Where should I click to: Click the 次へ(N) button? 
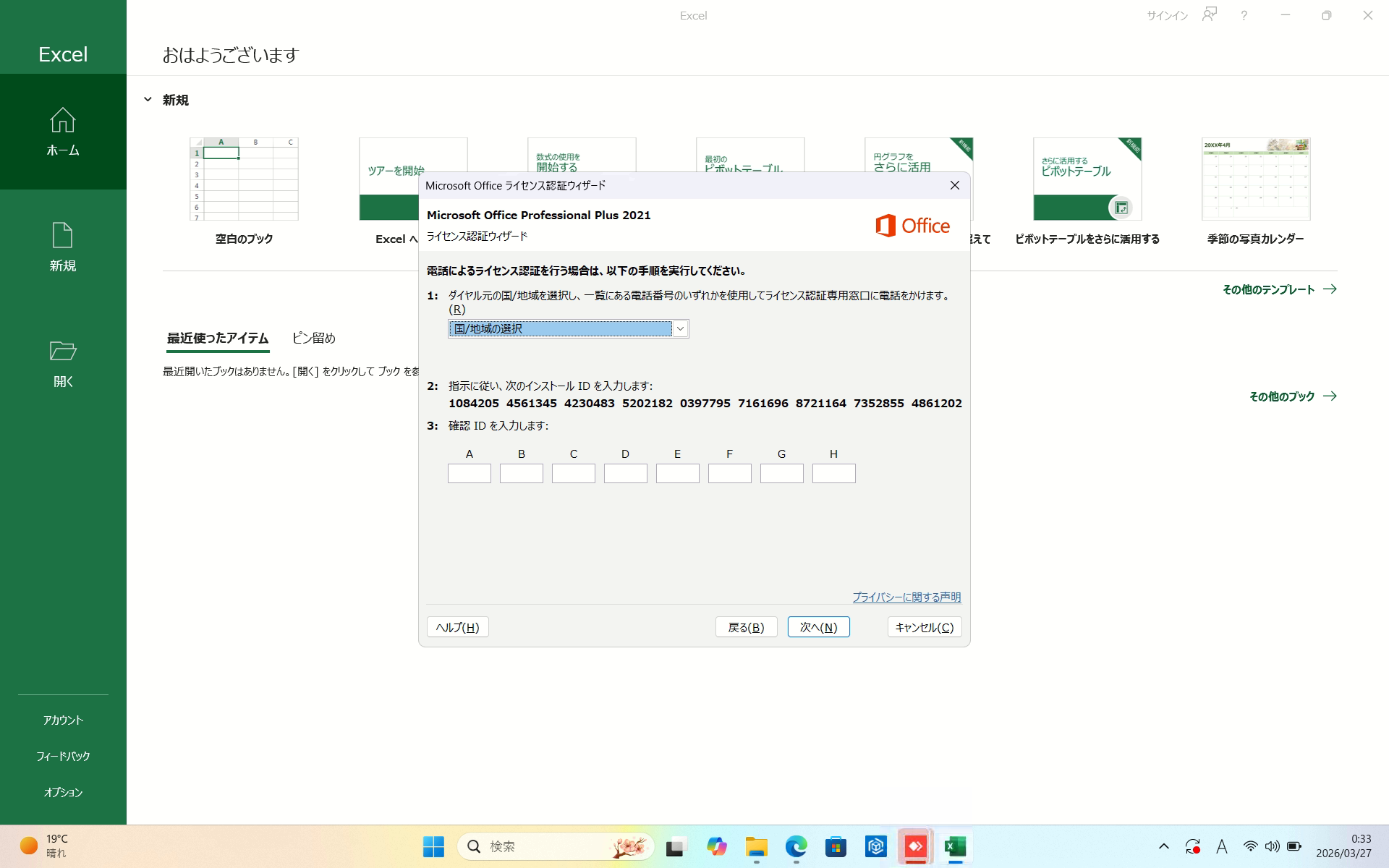(x=818, y=627)
